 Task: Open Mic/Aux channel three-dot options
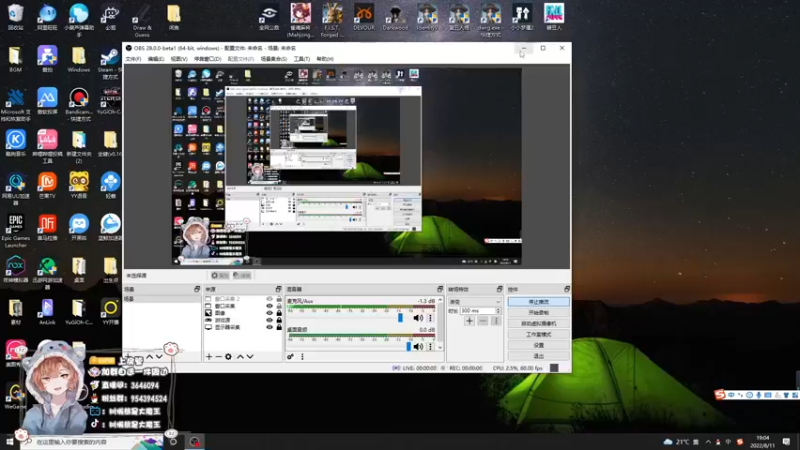coord(430,318)
